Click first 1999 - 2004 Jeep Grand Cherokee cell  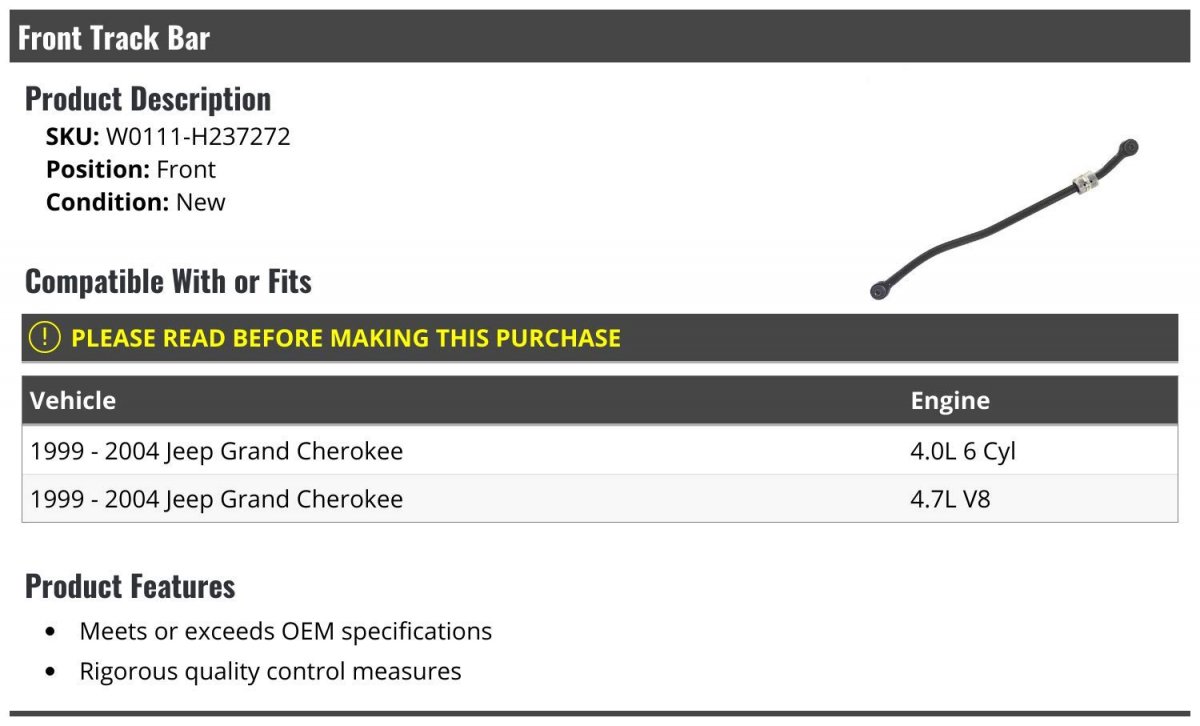coord(217,451)
